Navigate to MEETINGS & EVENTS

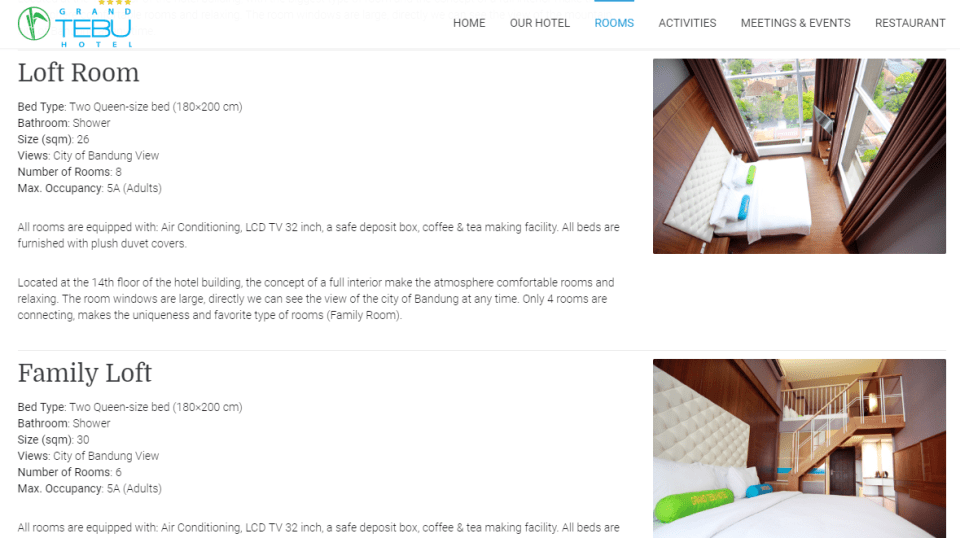click(x=795, y=23)
